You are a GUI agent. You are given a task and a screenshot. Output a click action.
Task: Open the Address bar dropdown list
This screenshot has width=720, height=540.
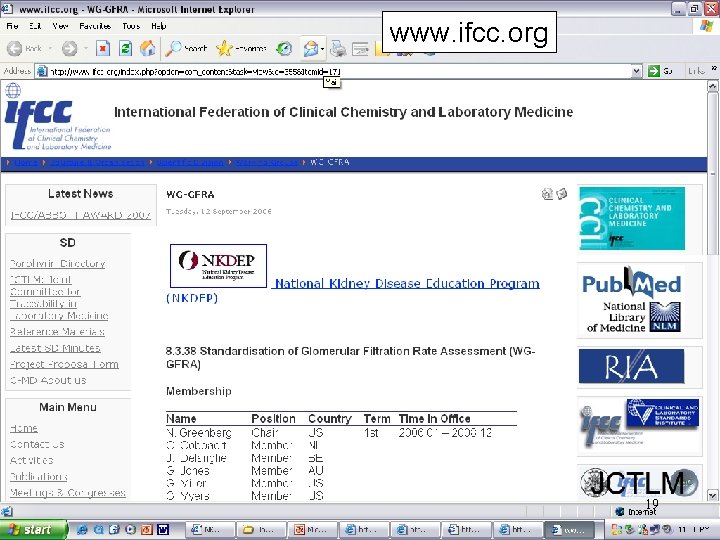pos(636,71)
